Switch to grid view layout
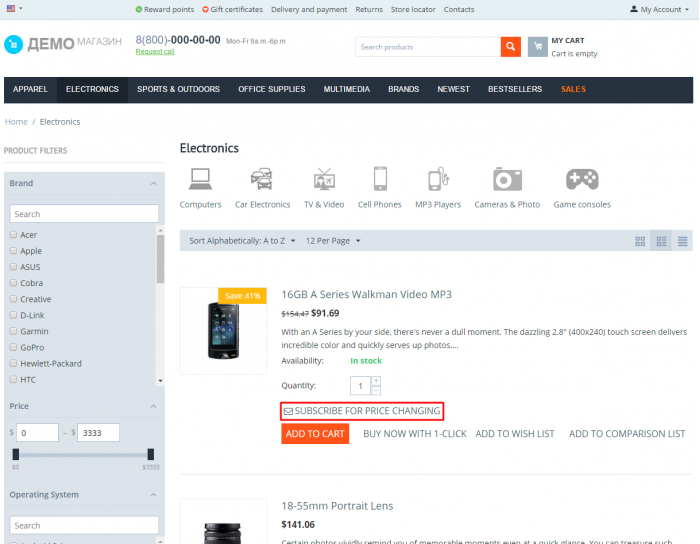The width and height of the screenshot is (700, 544). click(x=640, y=241)
